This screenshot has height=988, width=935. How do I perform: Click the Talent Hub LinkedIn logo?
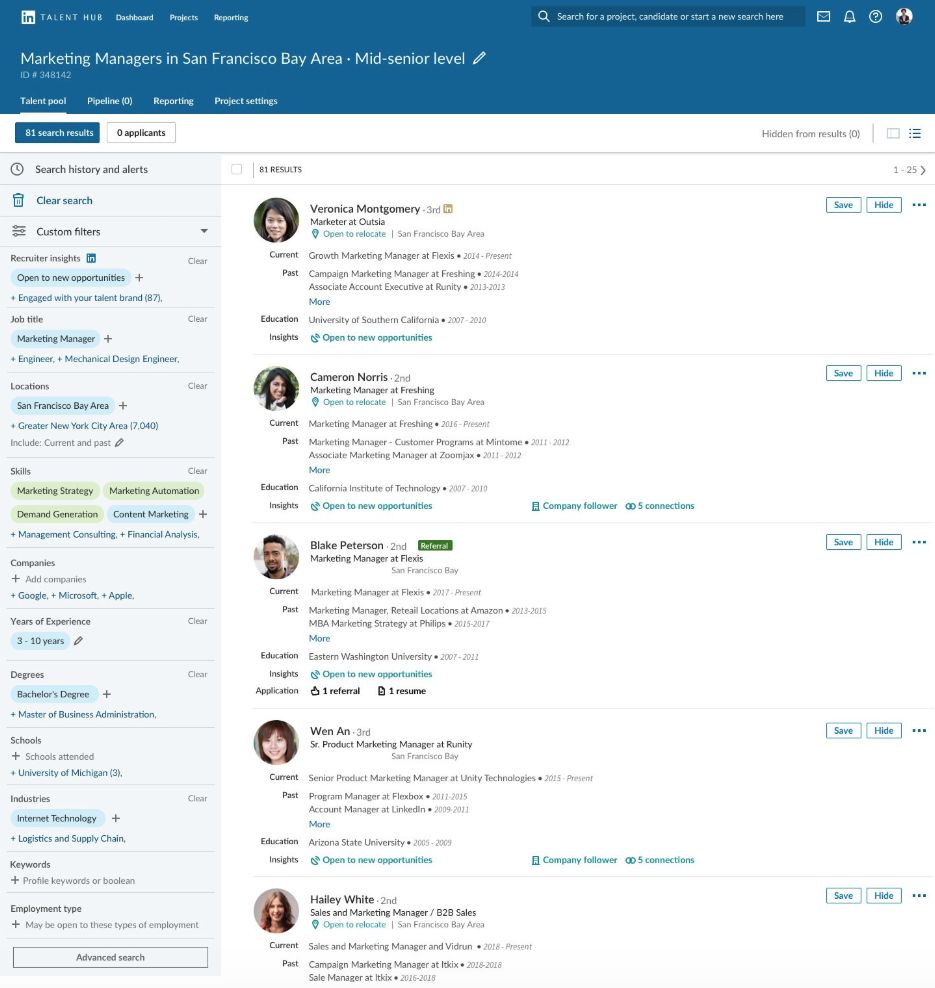point(27,17)
